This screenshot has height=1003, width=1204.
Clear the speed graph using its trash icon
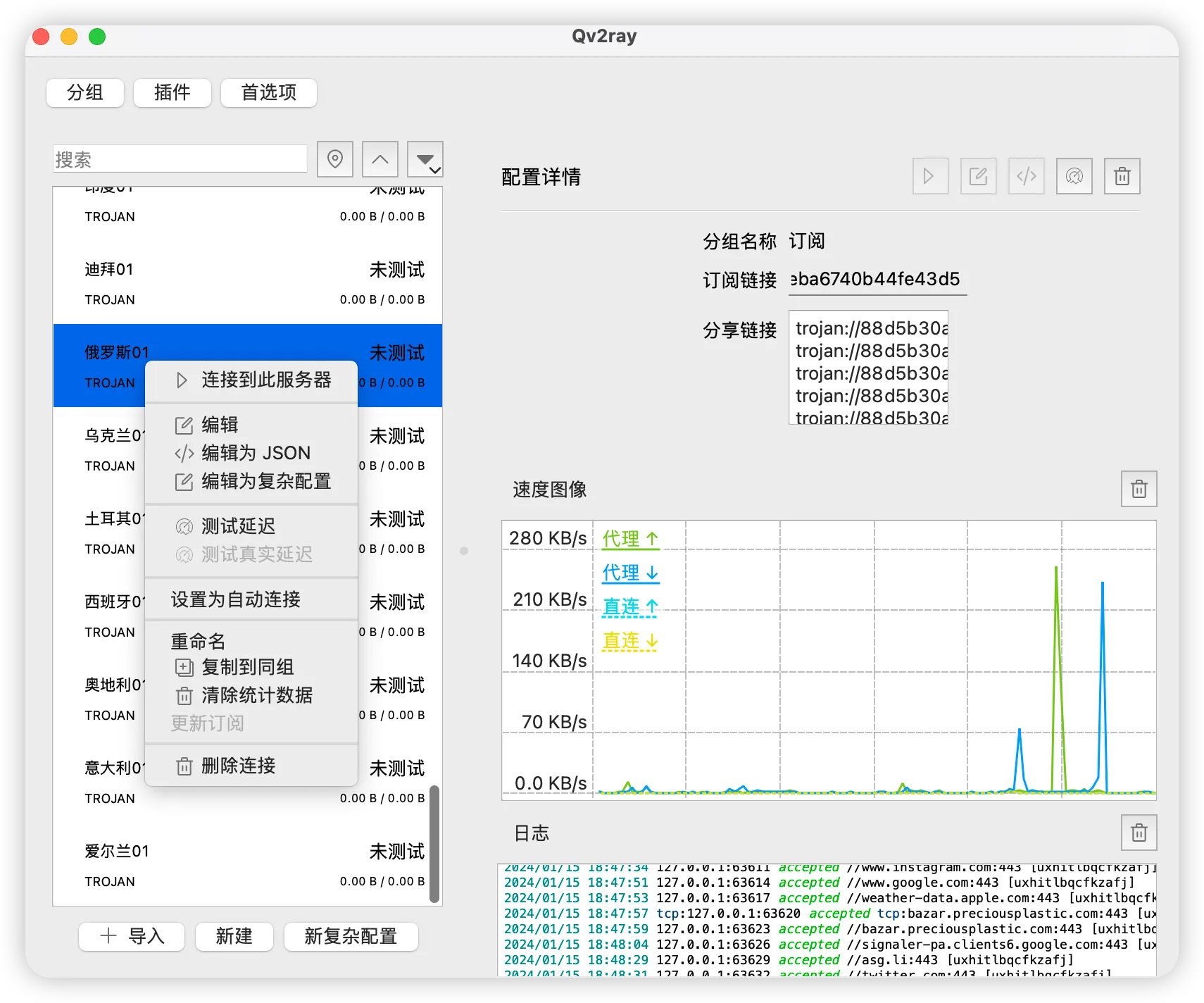[1139, 488]
